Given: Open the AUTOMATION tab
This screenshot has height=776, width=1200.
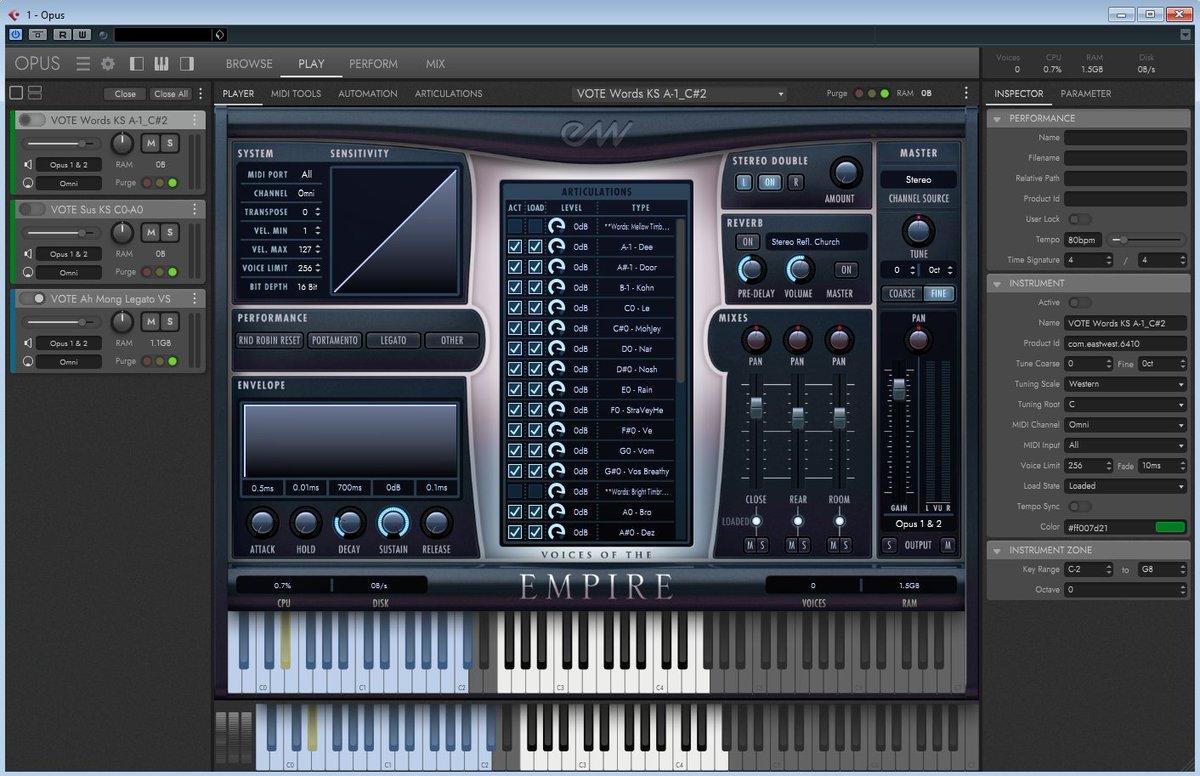Looking at the screenshot, I should click(x=368, y=94).
